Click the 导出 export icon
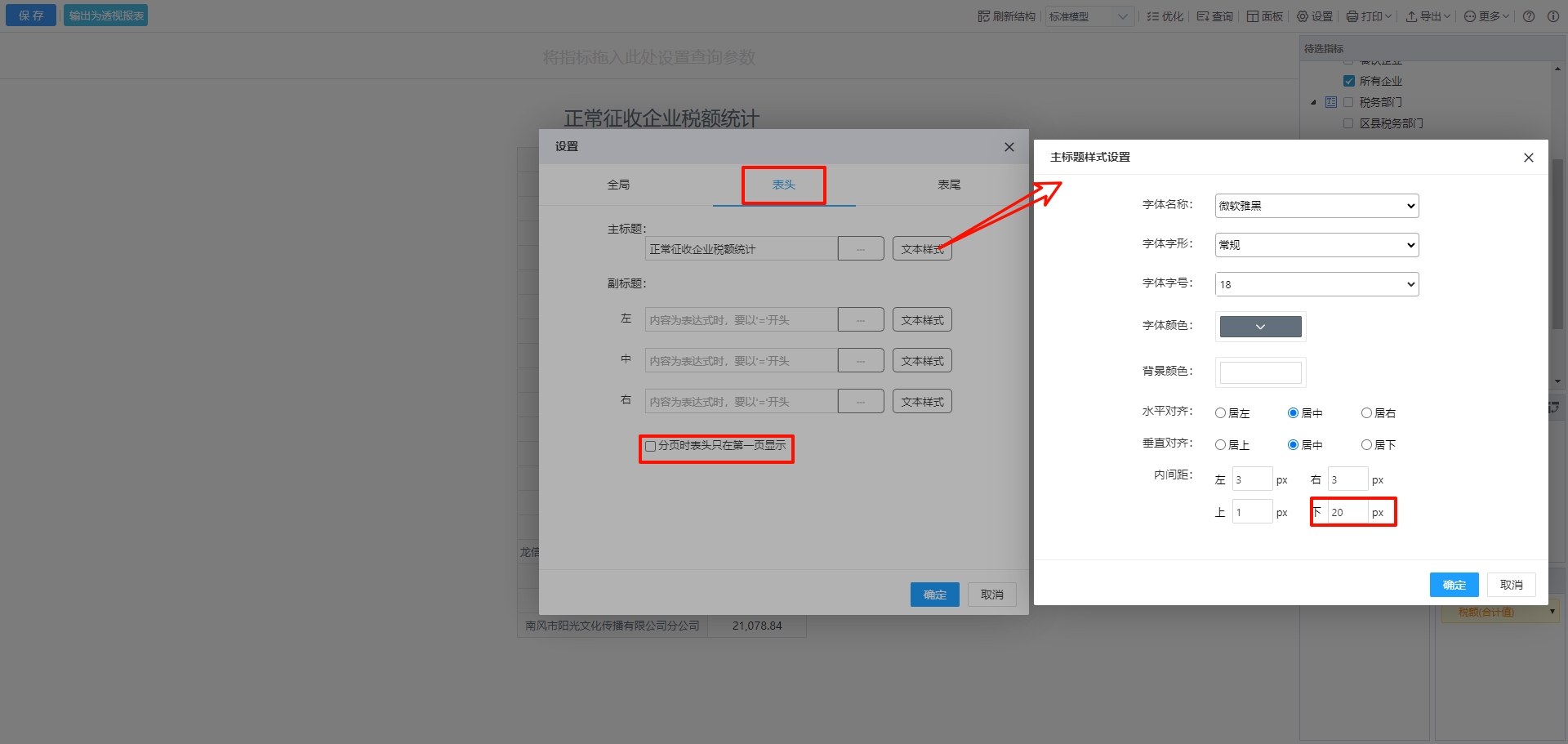Screen dimensions: 1568x744 tap(1411, 16)
